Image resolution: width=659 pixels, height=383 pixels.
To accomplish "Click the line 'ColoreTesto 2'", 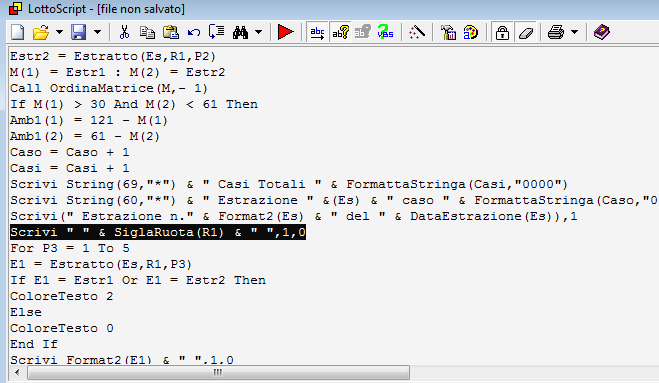I will pyautogui.click(x=61, y=296).
